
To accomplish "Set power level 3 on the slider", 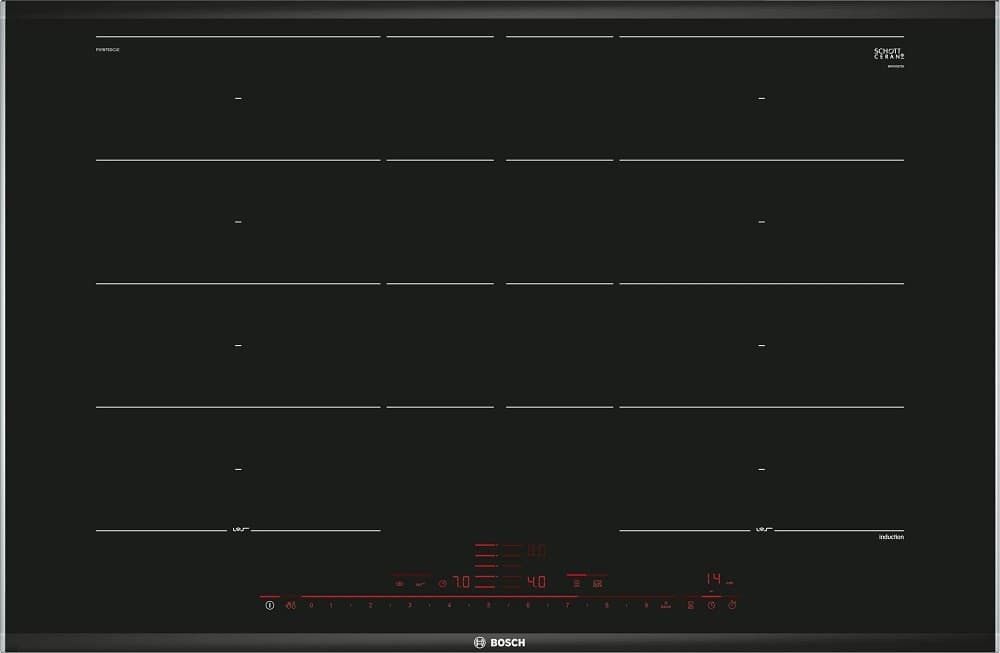I will pyautogui.click(x=410, y=605).
